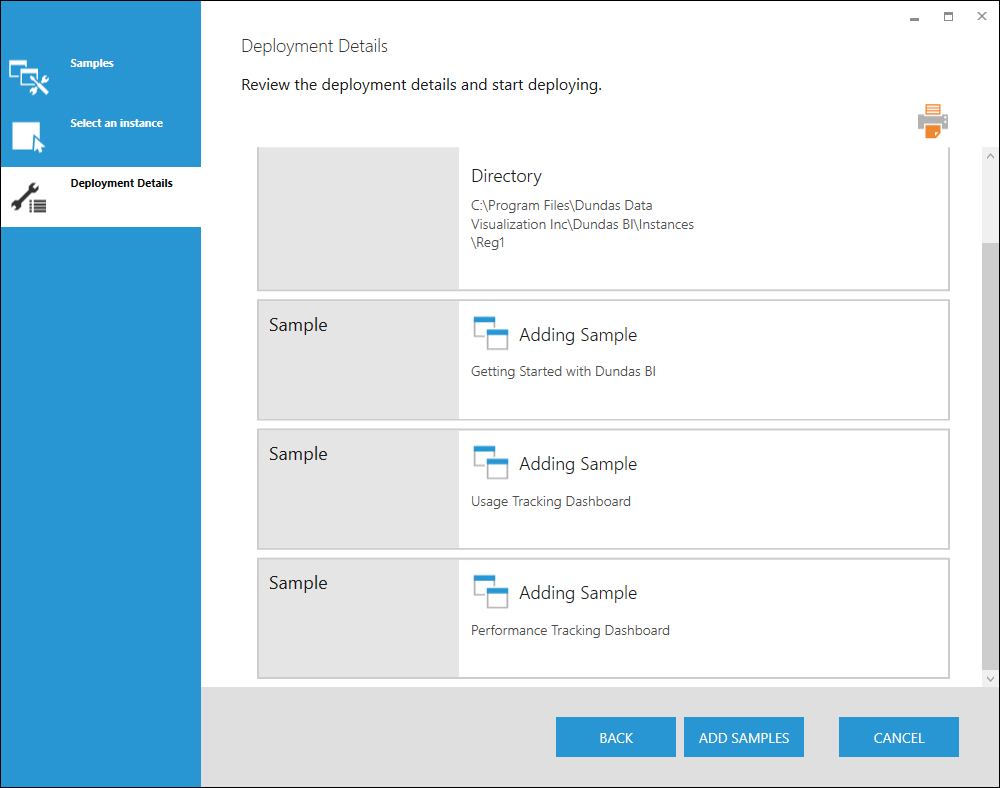Click the Performance Tracking Dashboard sample icon
The image size is (1000, 788).
click(490, 592)
